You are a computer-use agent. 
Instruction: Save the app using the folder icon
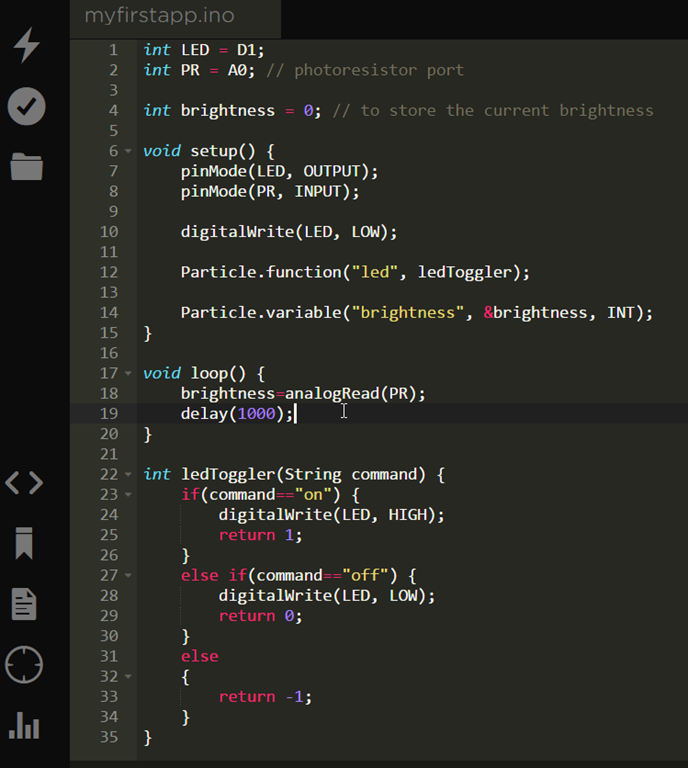click(26, 166)
